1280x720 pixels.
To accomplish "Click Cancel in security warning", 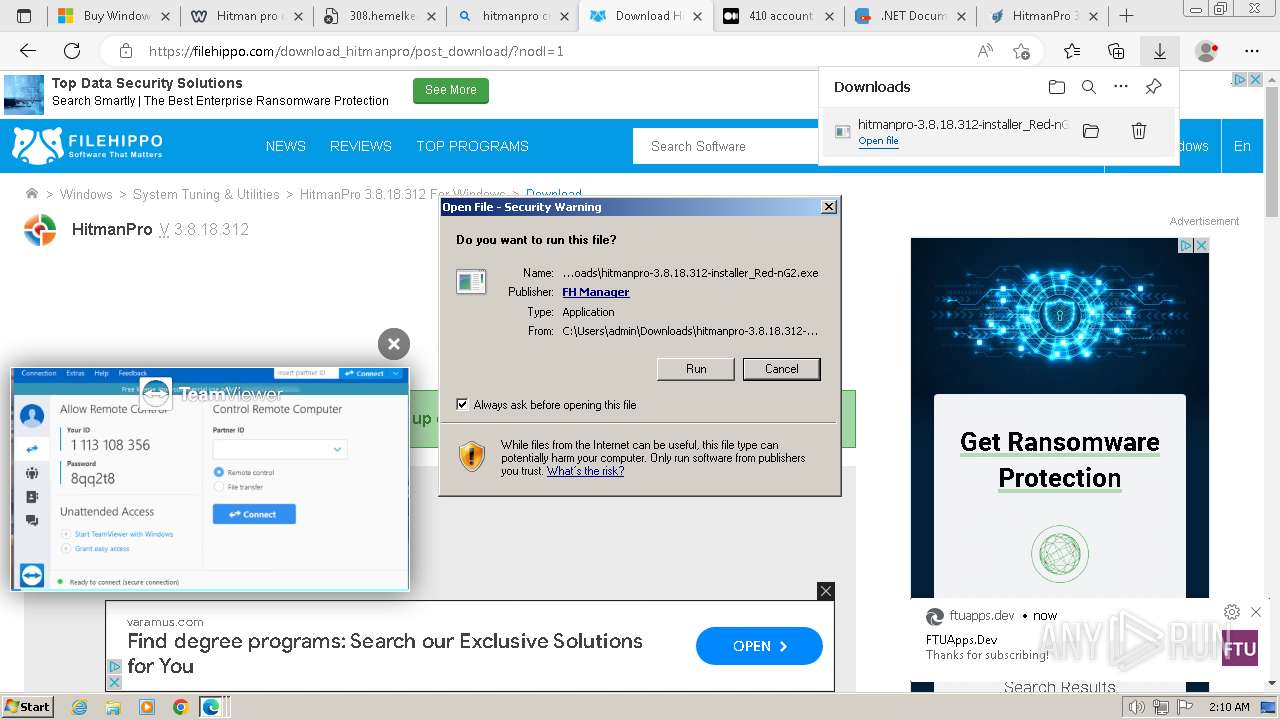I will tap(782, 369).
